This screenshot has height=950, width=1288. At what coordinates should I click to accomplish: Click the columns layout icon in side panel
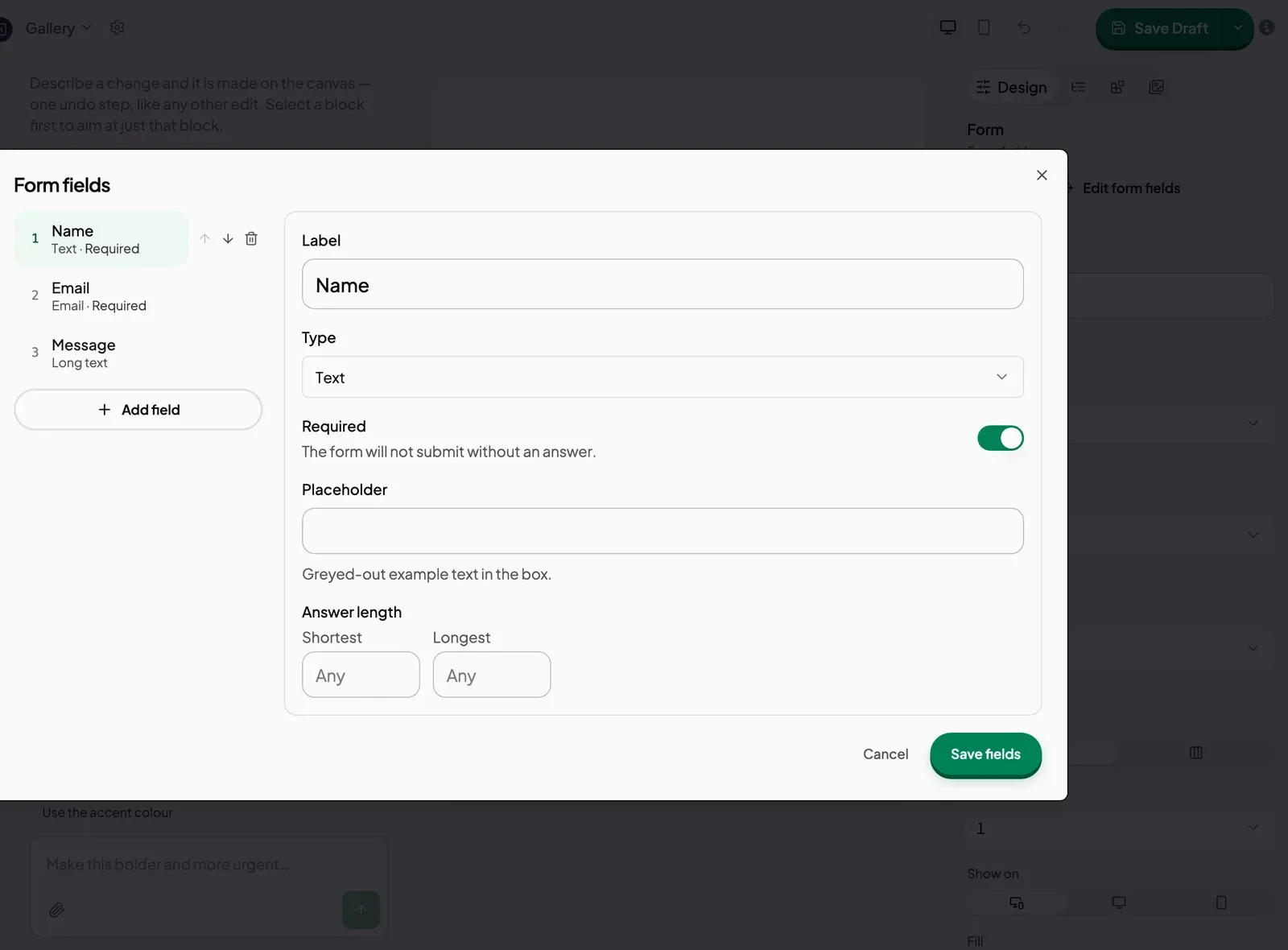pyautogui.click(x=1196, y=753)
